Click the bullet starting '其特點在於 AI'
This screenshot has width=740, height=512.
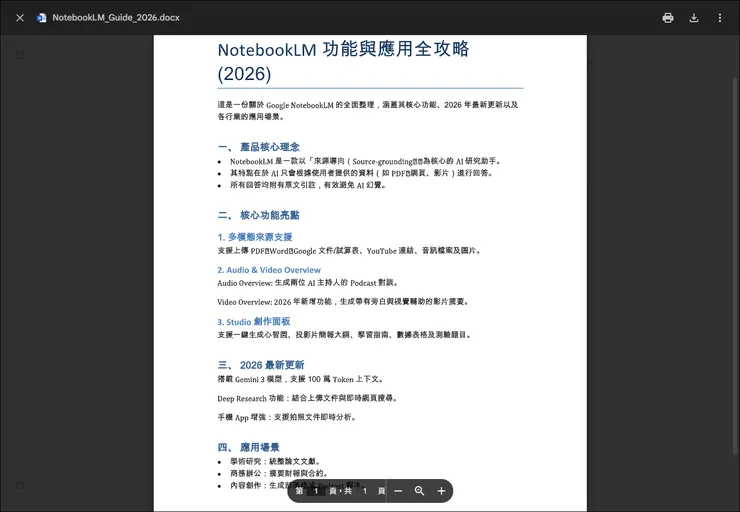click(x=362, y=173)
